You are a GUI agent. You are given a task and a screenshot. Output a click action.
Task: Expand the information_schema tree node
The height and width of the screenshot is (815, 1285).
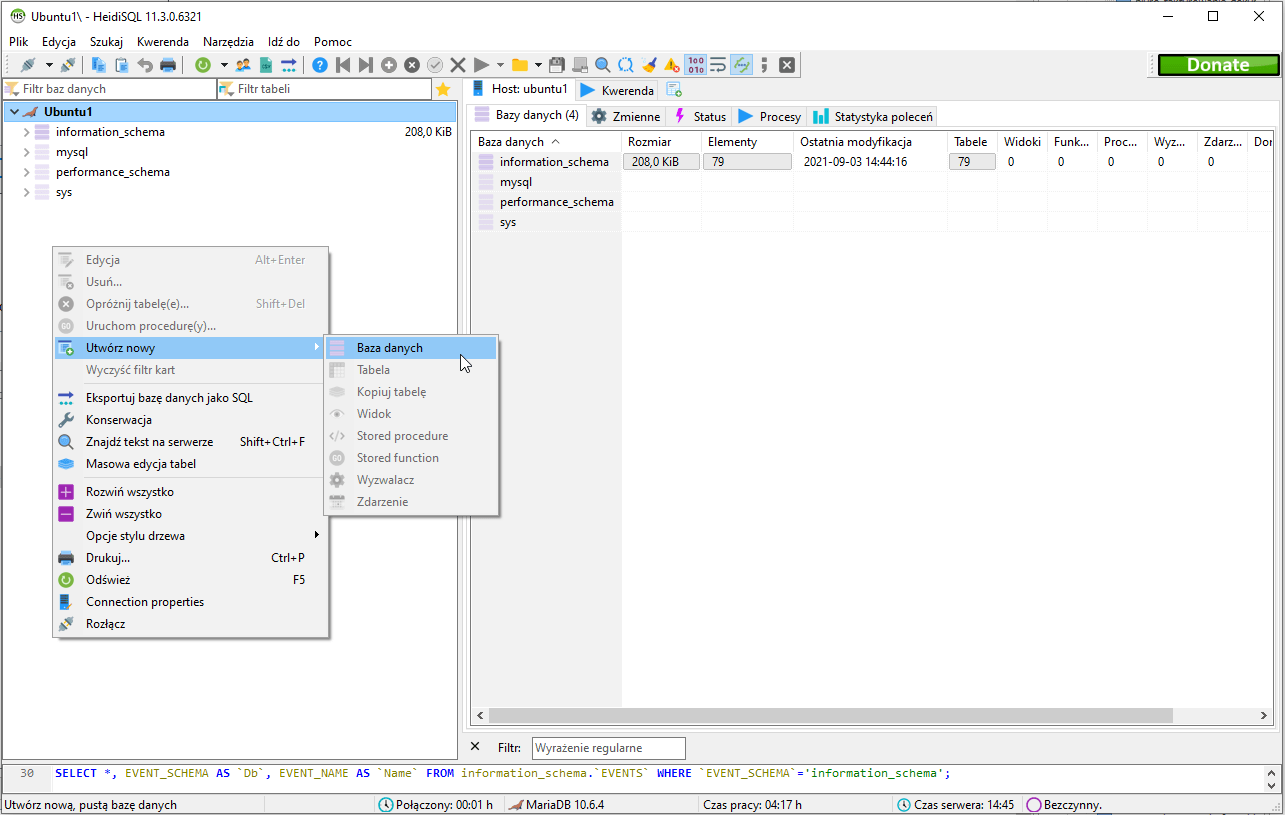click(26, 132)
